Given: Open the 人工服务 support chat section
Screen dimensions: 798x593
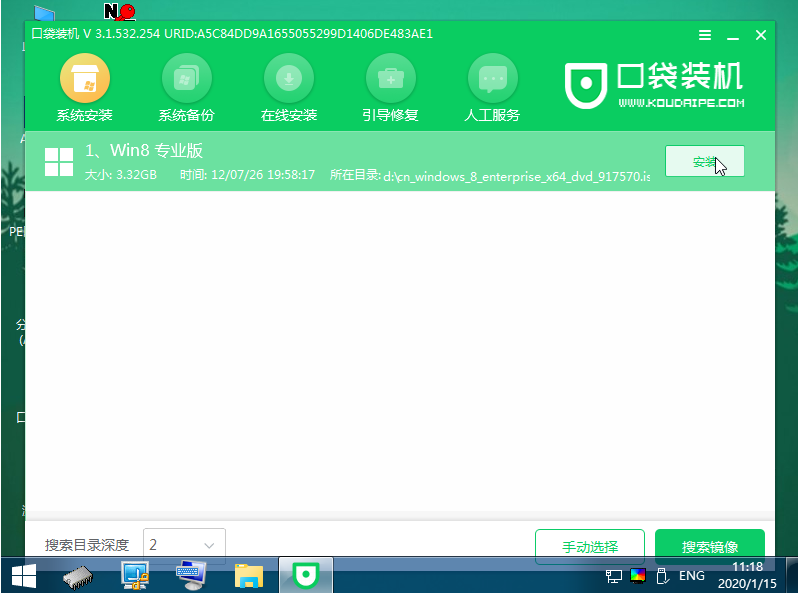Looking at the screenshot, I should [492, 88].
